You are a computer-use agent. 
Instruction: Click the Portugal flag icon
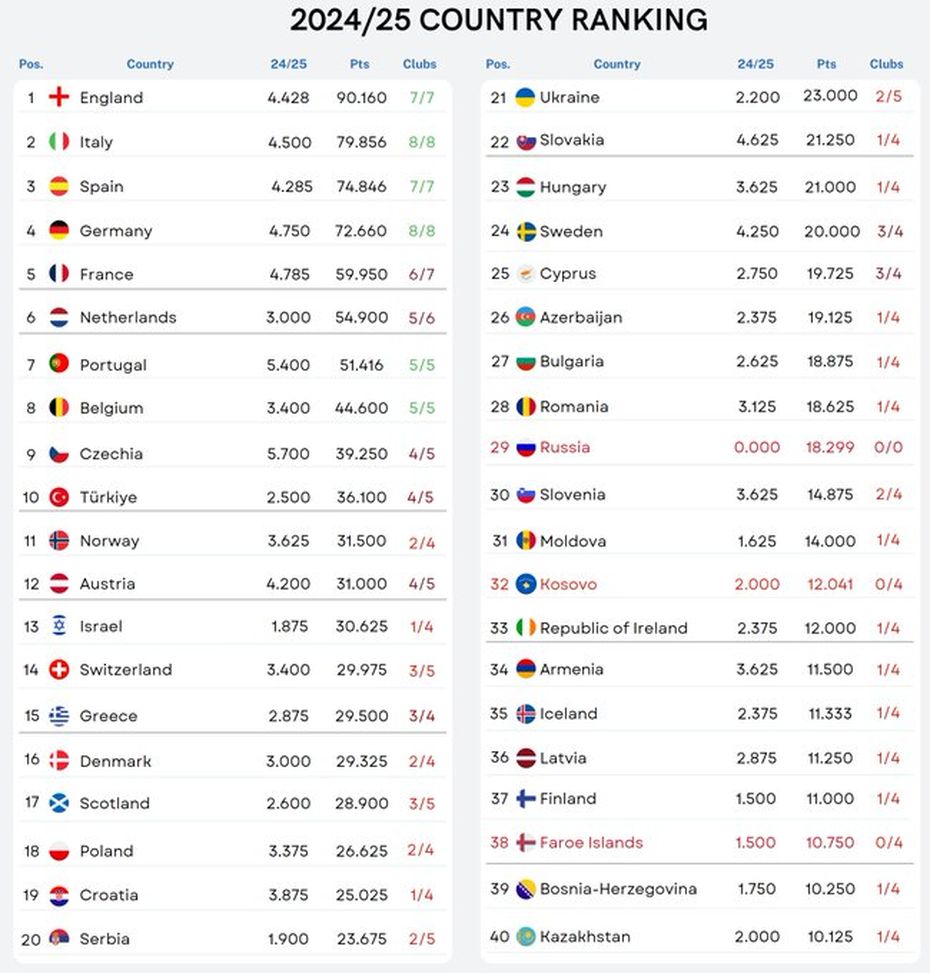(60, 364)
